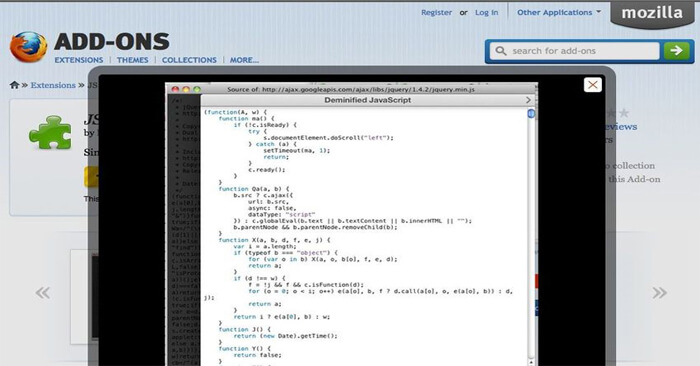The height and width of the screenshot is (366, 700).
Task: Click the scrollbar thumb in the code panel
Action: point(531,113)
